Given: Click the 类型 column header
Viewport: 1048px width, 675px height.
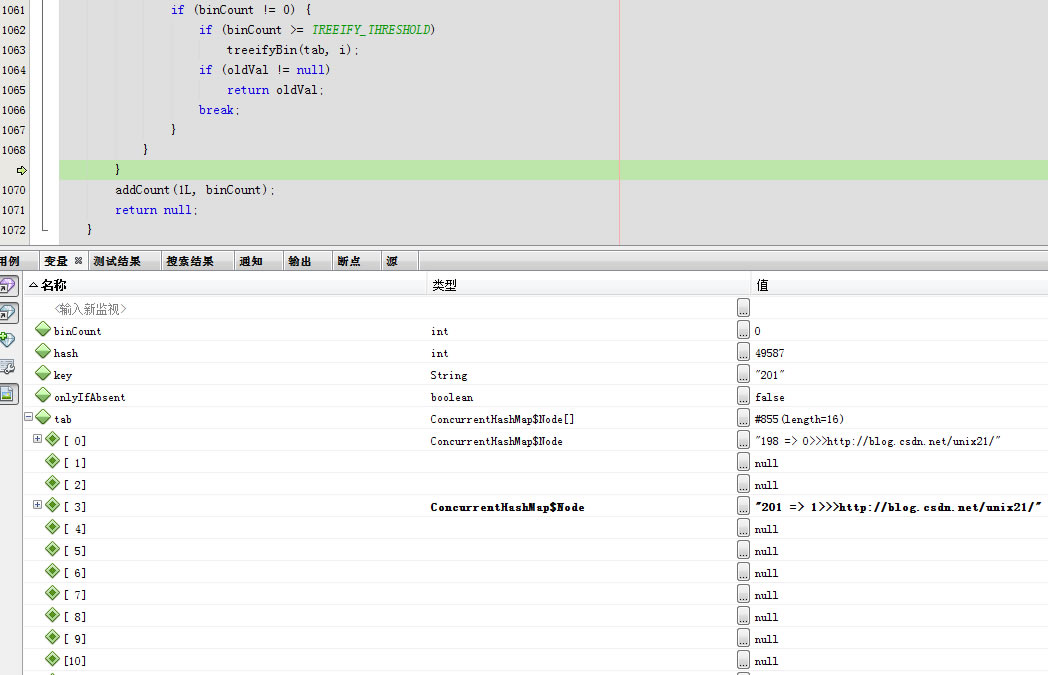Looking at the screenshot, I should pyautogui.click(x=588, y=285).
